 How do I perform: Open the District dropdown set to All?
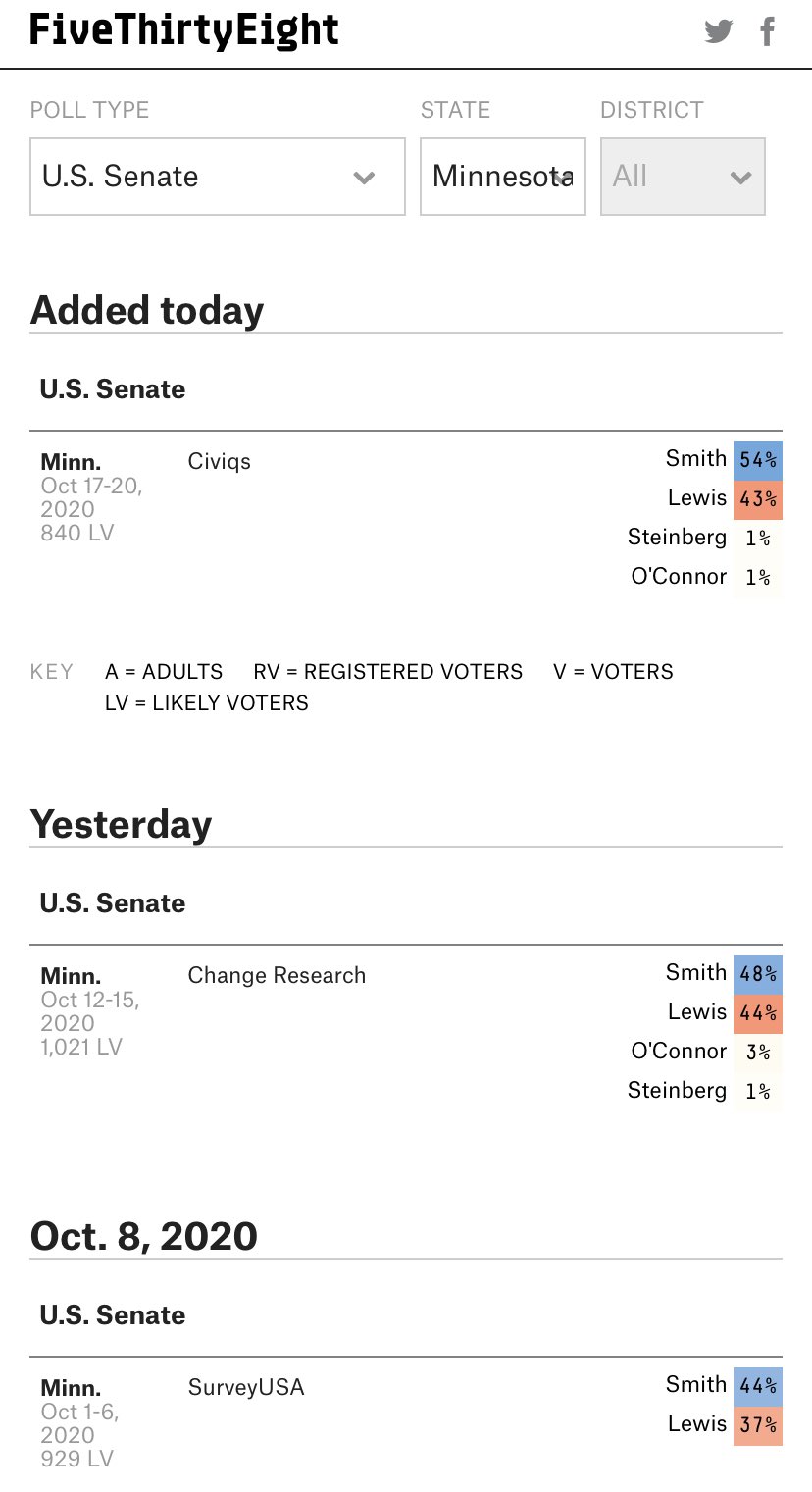pos(683,177)
